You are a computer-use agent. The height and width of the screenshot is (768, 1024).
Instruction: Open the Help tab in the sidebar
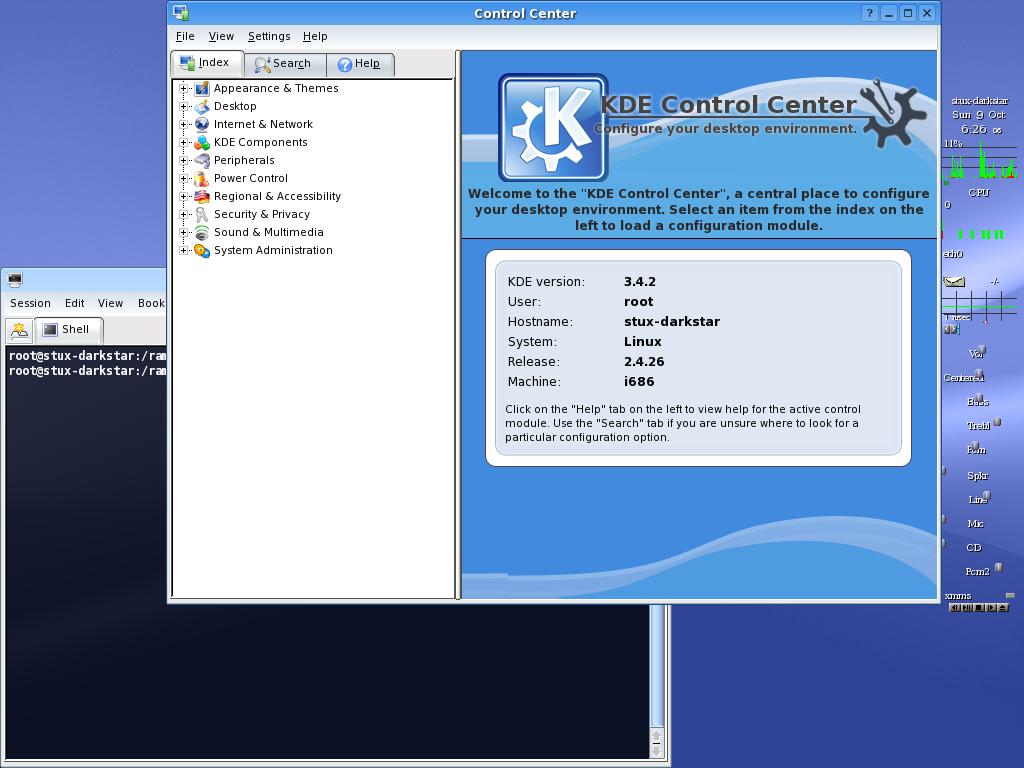pyautogui.click(x=360, y=64)
